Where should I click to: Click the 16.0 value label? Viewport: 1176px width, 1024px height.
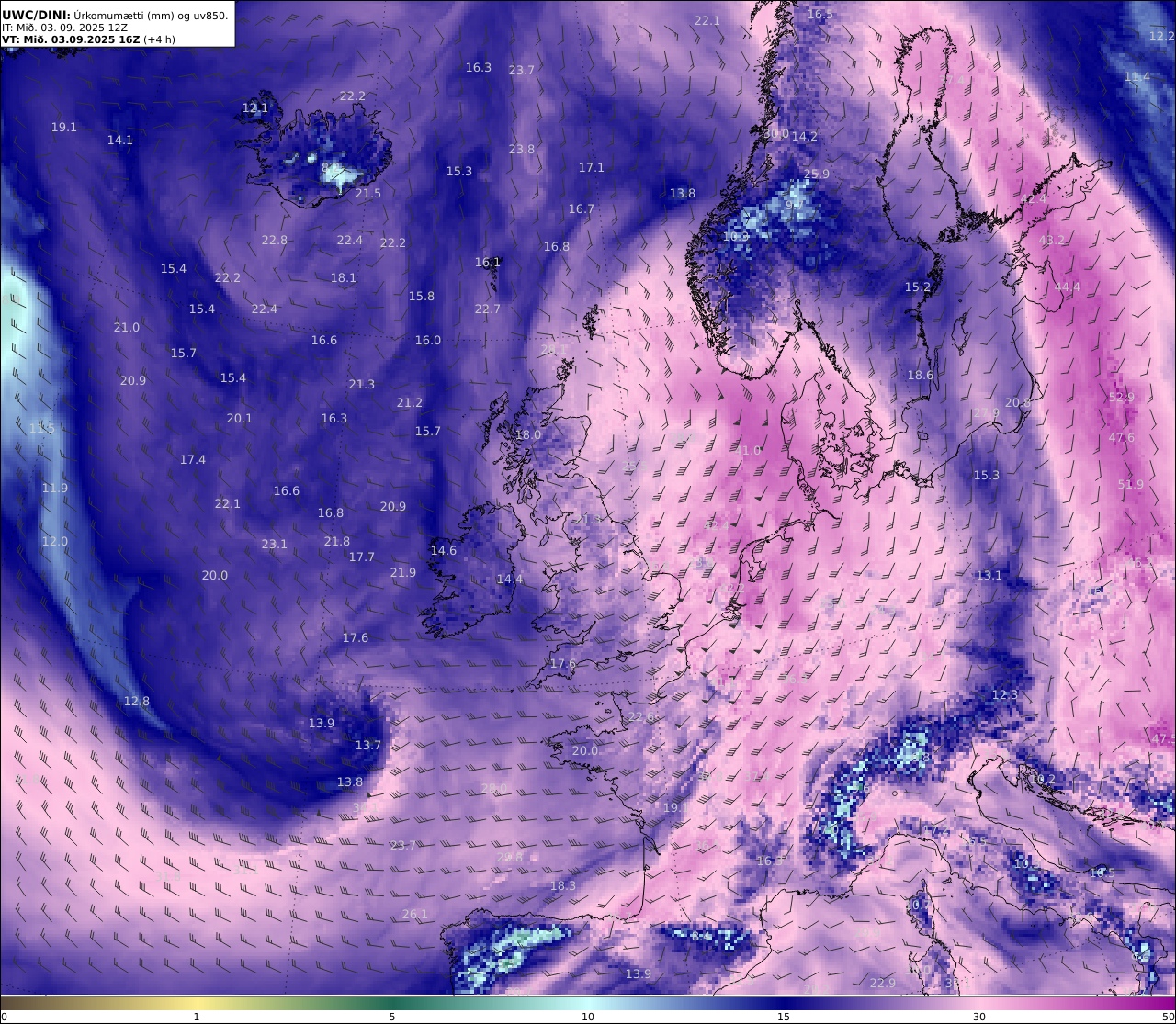[x=428, y=341]
